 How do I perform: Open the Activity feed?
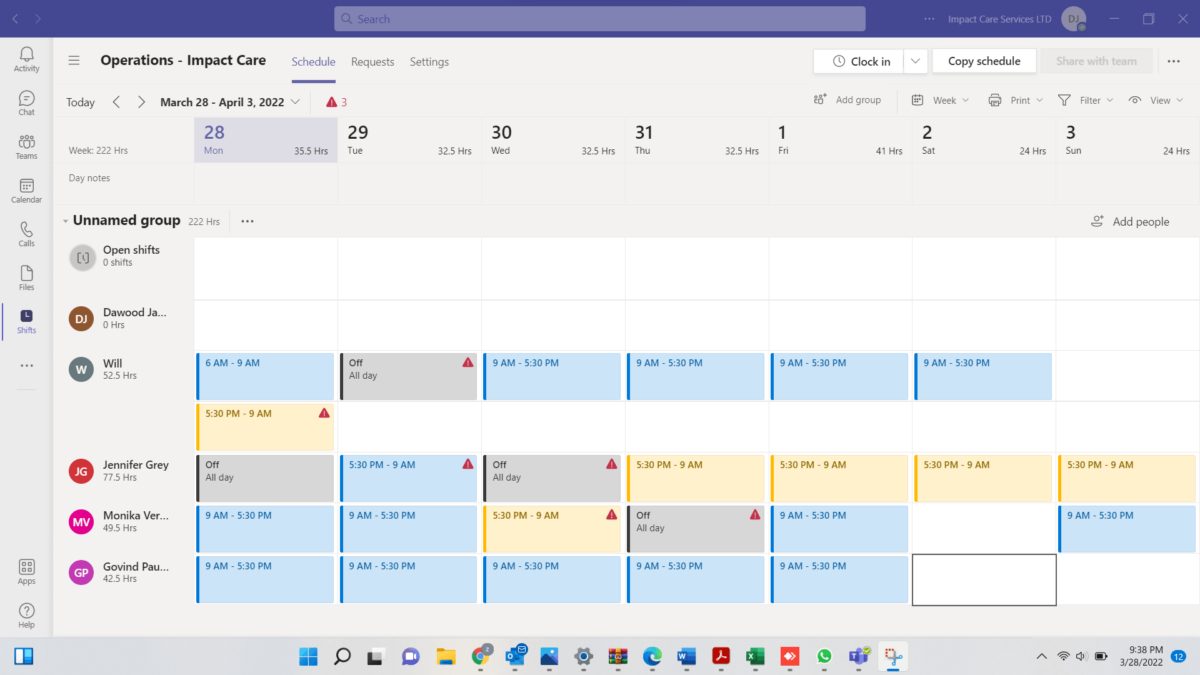point(25,57)
